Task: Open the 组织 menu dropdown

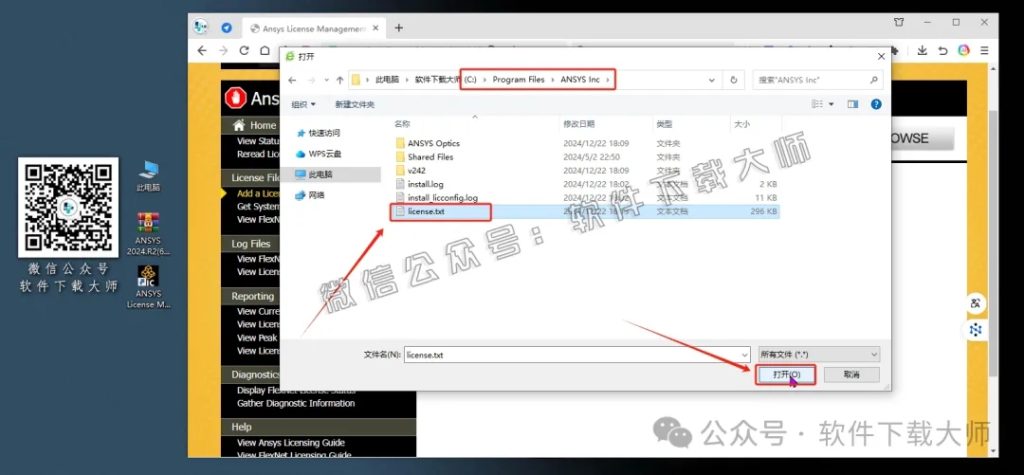Action: pos(304,105)
